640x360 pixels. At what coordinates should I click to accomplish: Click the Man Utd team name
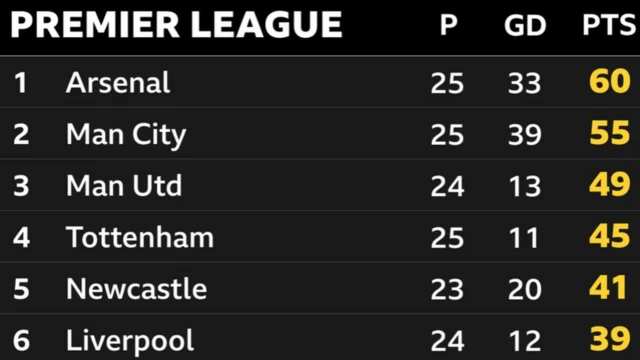[x=124, y=186]
